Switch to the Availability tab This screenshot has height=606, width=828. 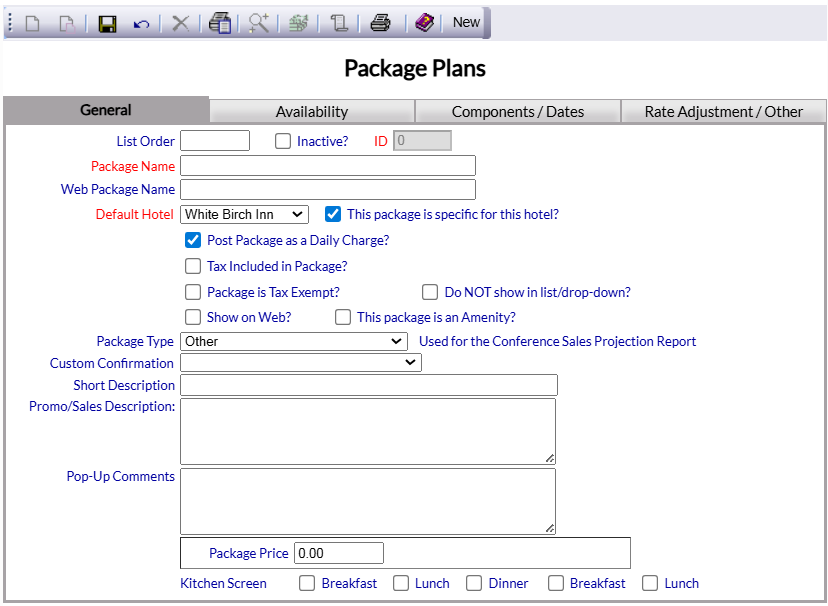click(312, 112)
